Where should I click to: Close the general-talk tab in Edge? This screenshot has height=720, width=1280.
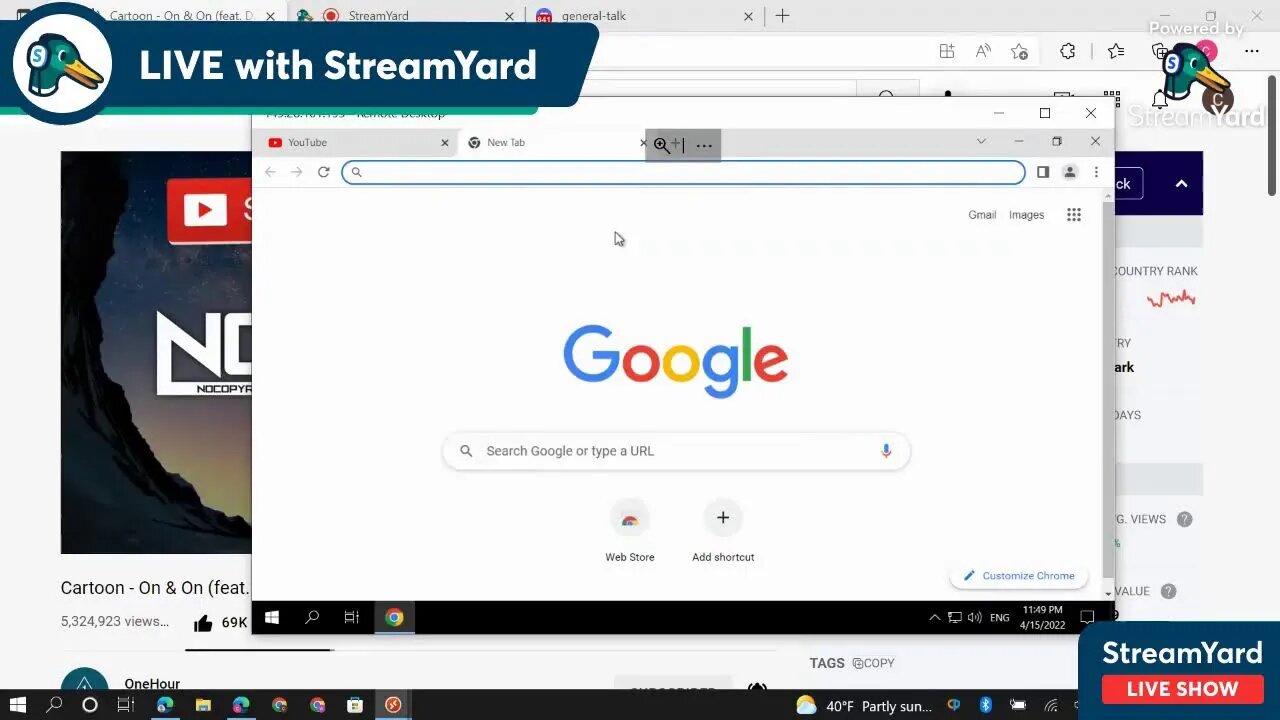coord(748,16)
